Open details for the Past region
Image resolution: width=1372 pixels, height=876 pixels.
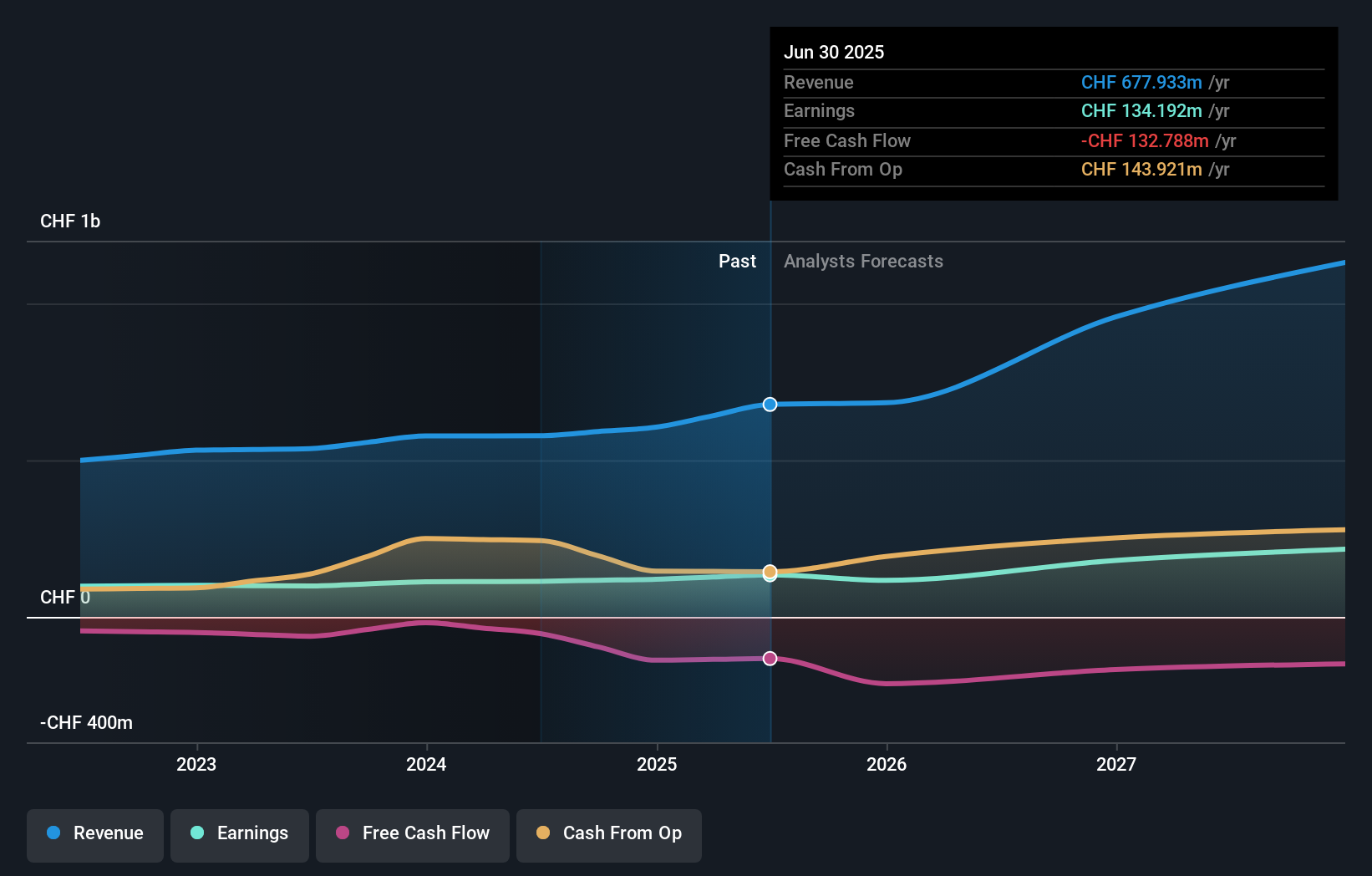[737, 261]
